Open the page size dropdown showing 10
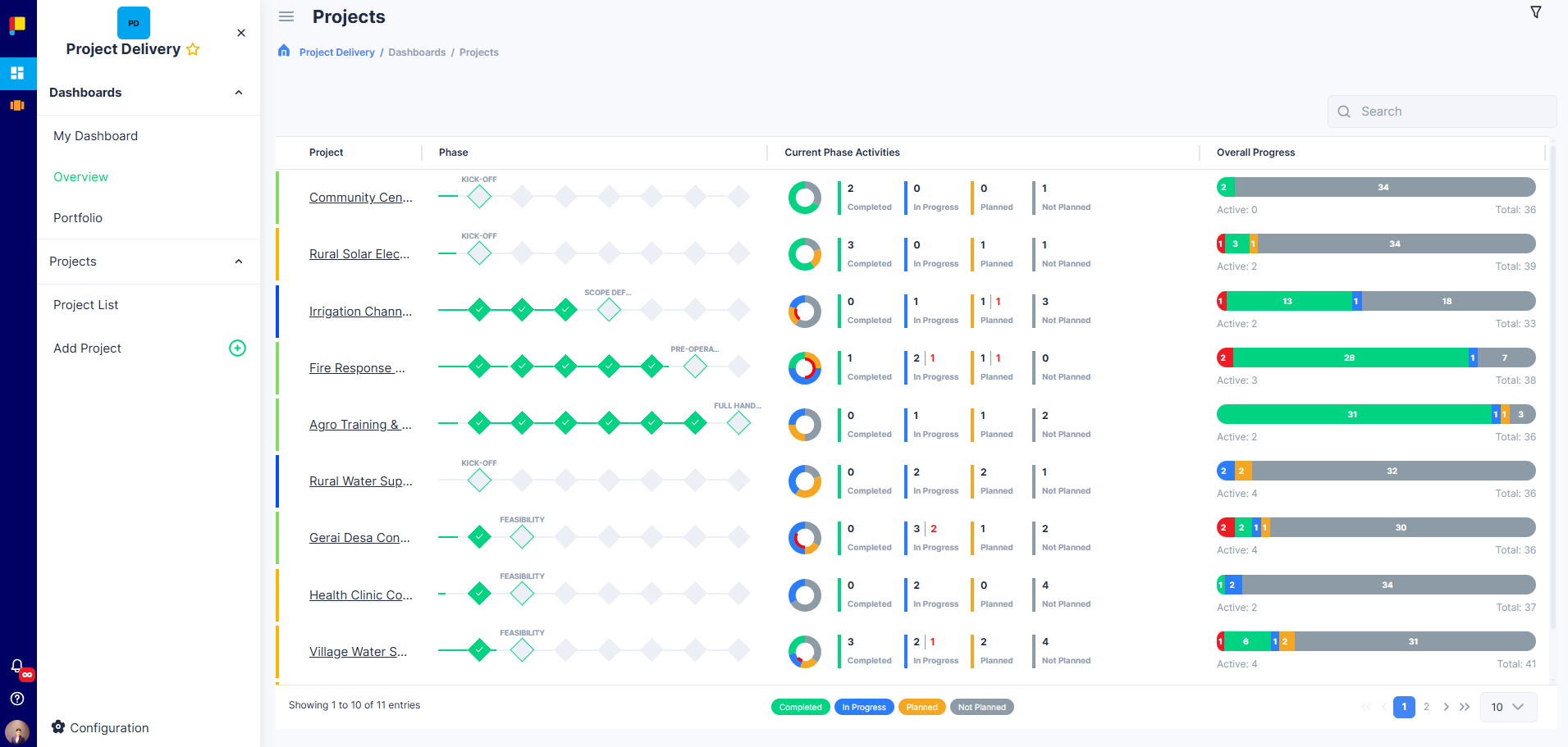 pos(1508,707)
